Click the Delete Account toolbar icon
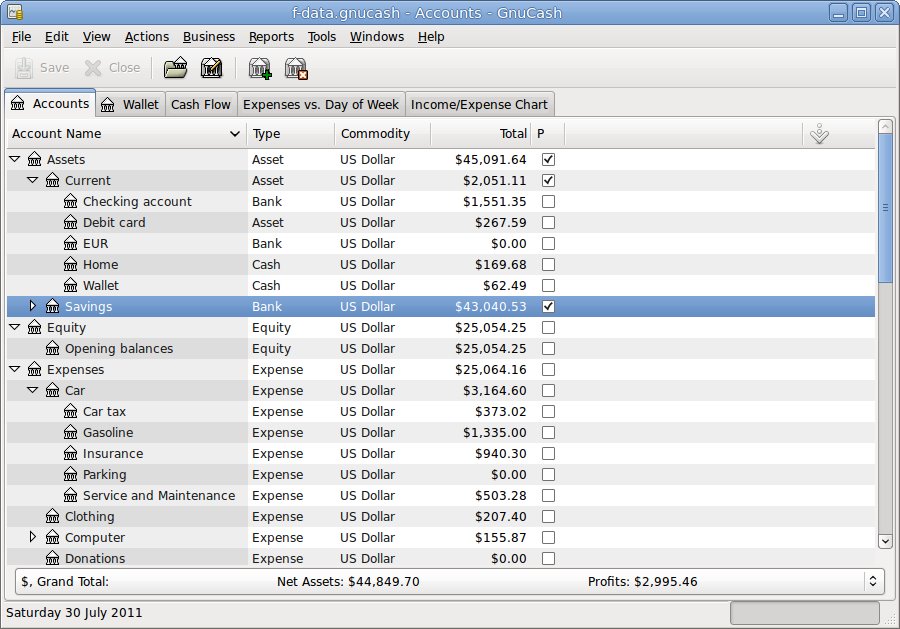Image resolution: width=900 pixels, height=629 pixels. pyautogui.click(x=296, y=68)
